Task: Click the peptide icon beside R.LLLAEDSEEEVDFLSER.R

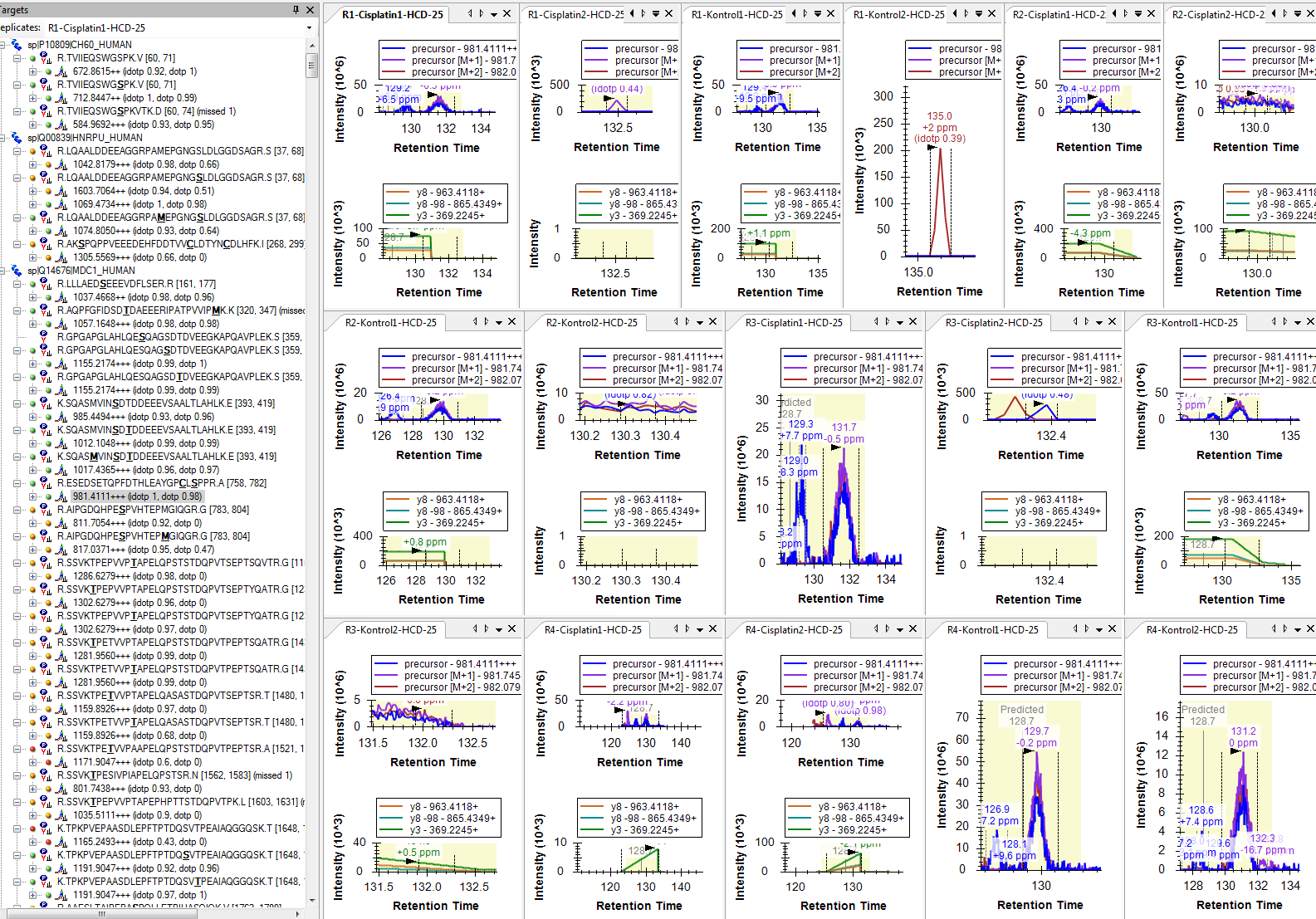Action: pyautogui.click(x=45, y=284)
